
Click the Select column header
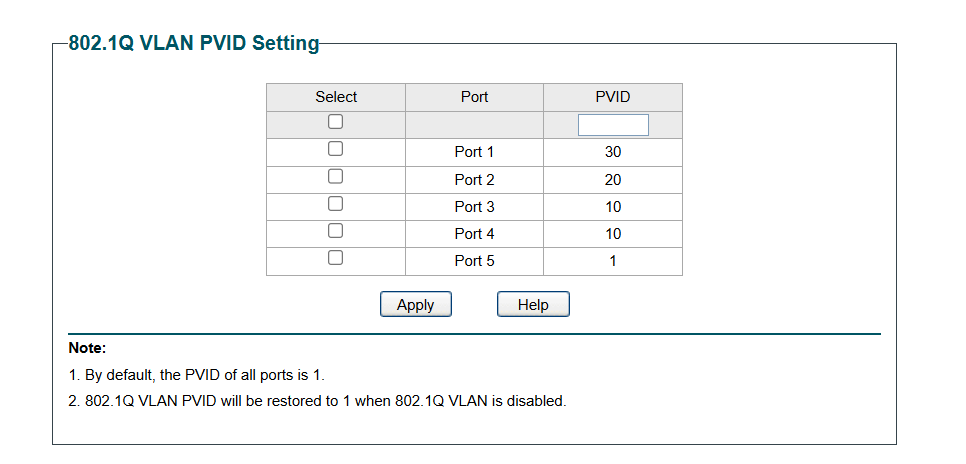[336, 97]
